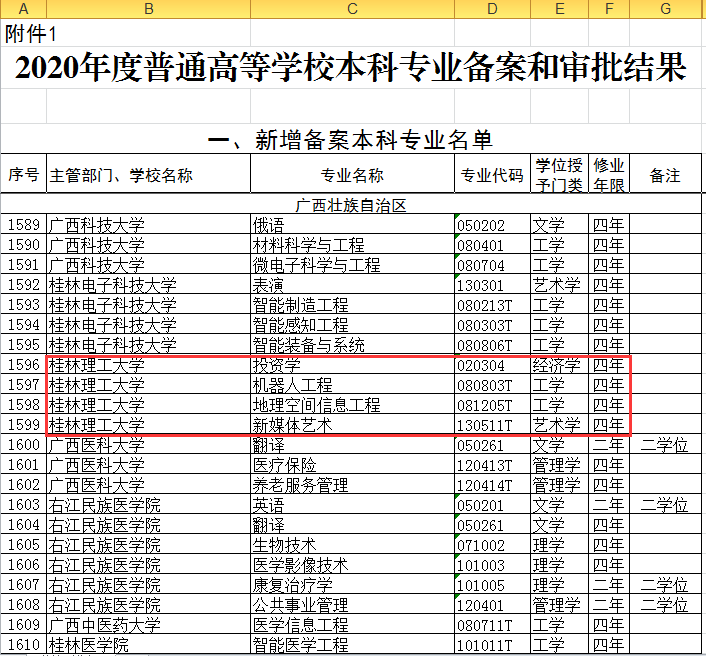Click the 专业名称 header cell
Screen dimensions: 706x656
coord(352,176)
